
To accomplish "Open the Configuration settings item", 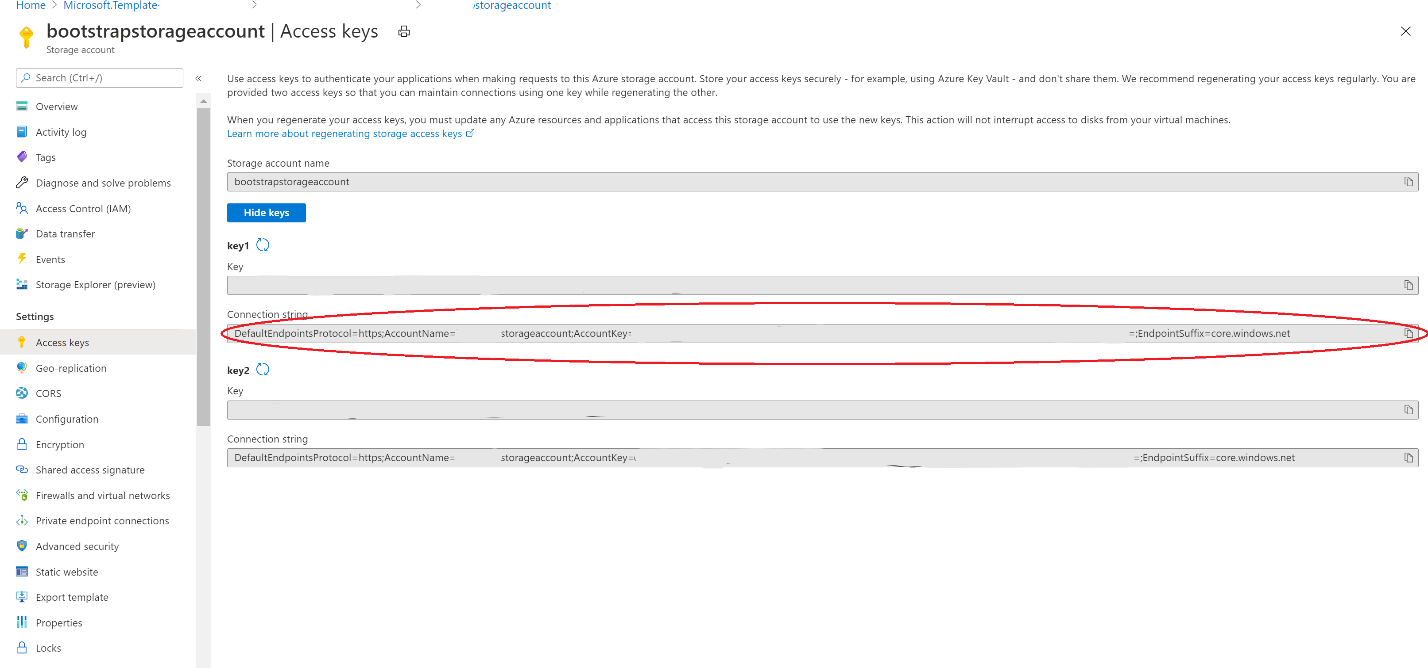I will 67,419.
